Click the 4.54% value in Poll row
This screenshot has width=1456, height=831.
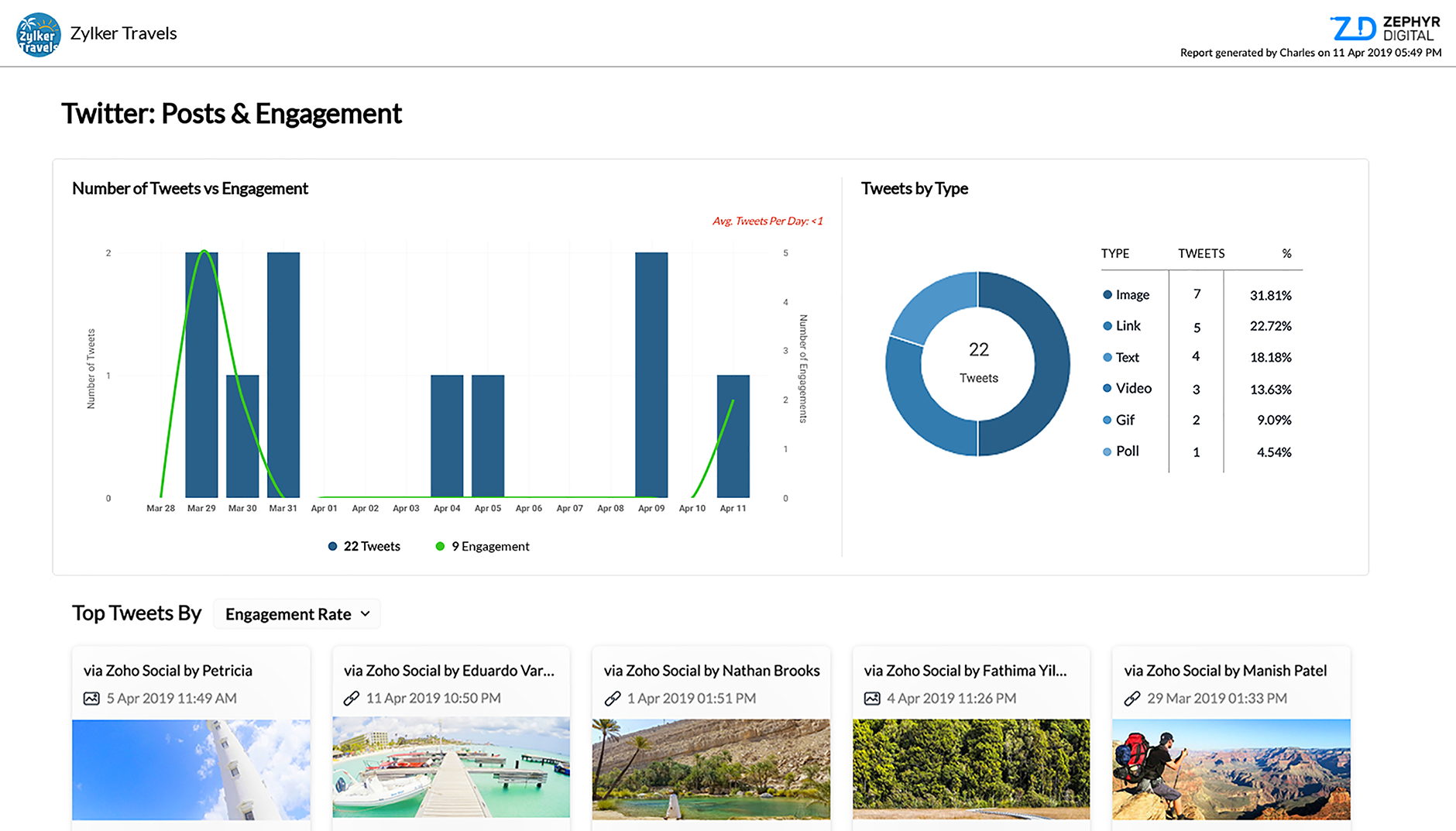(1274, 452)
